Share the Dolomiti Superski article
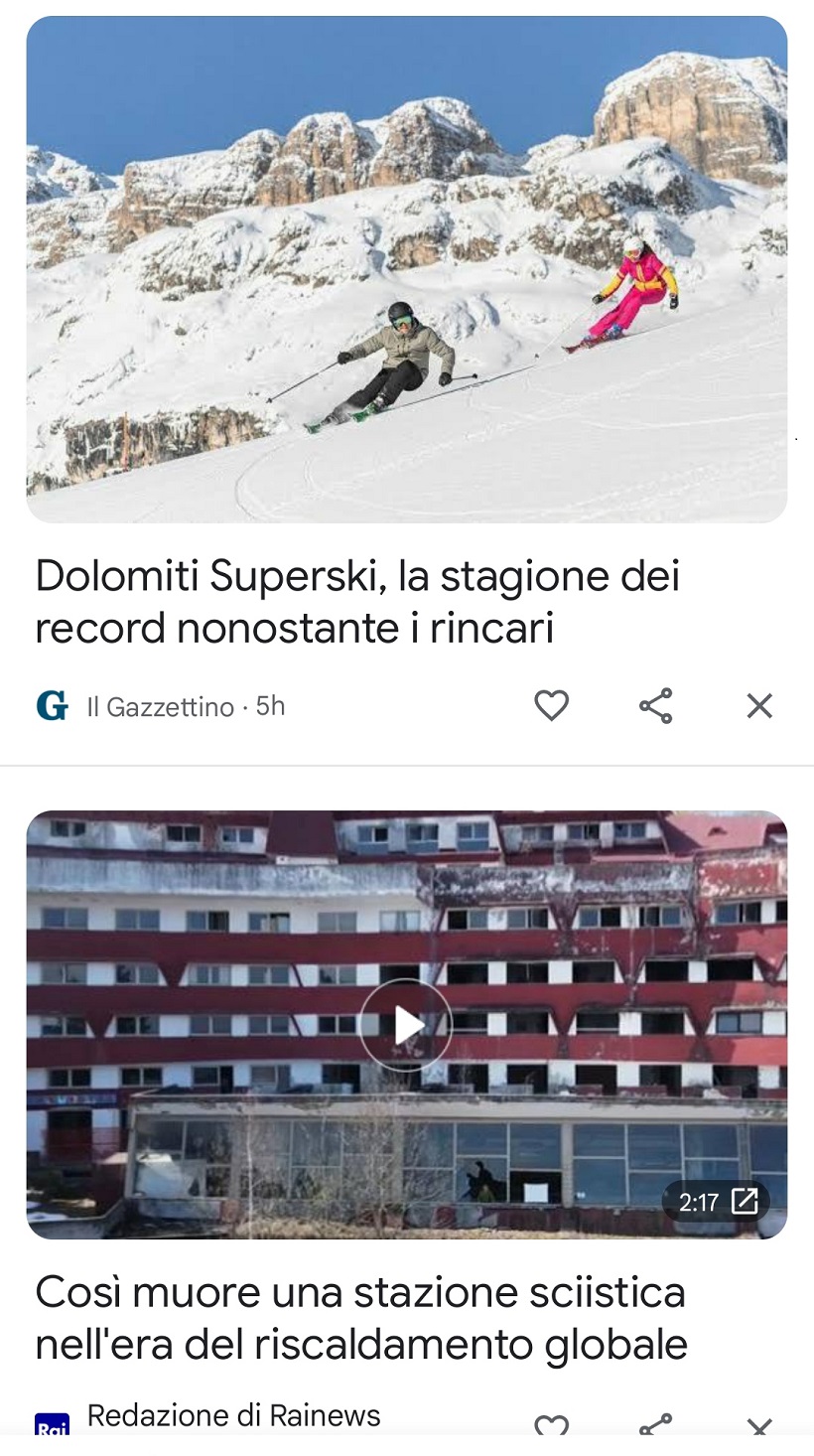Screen dimensions: 814x1456 coord(655,706)
